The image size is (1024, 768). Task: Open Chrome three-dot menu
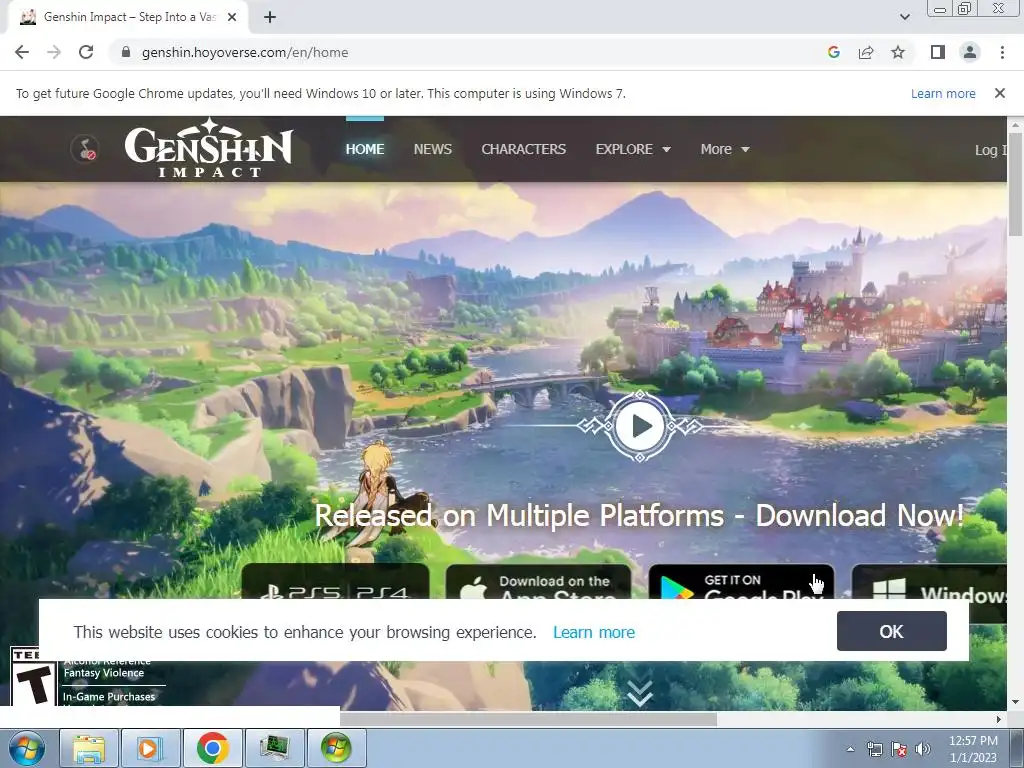[x=1002, y=52]
